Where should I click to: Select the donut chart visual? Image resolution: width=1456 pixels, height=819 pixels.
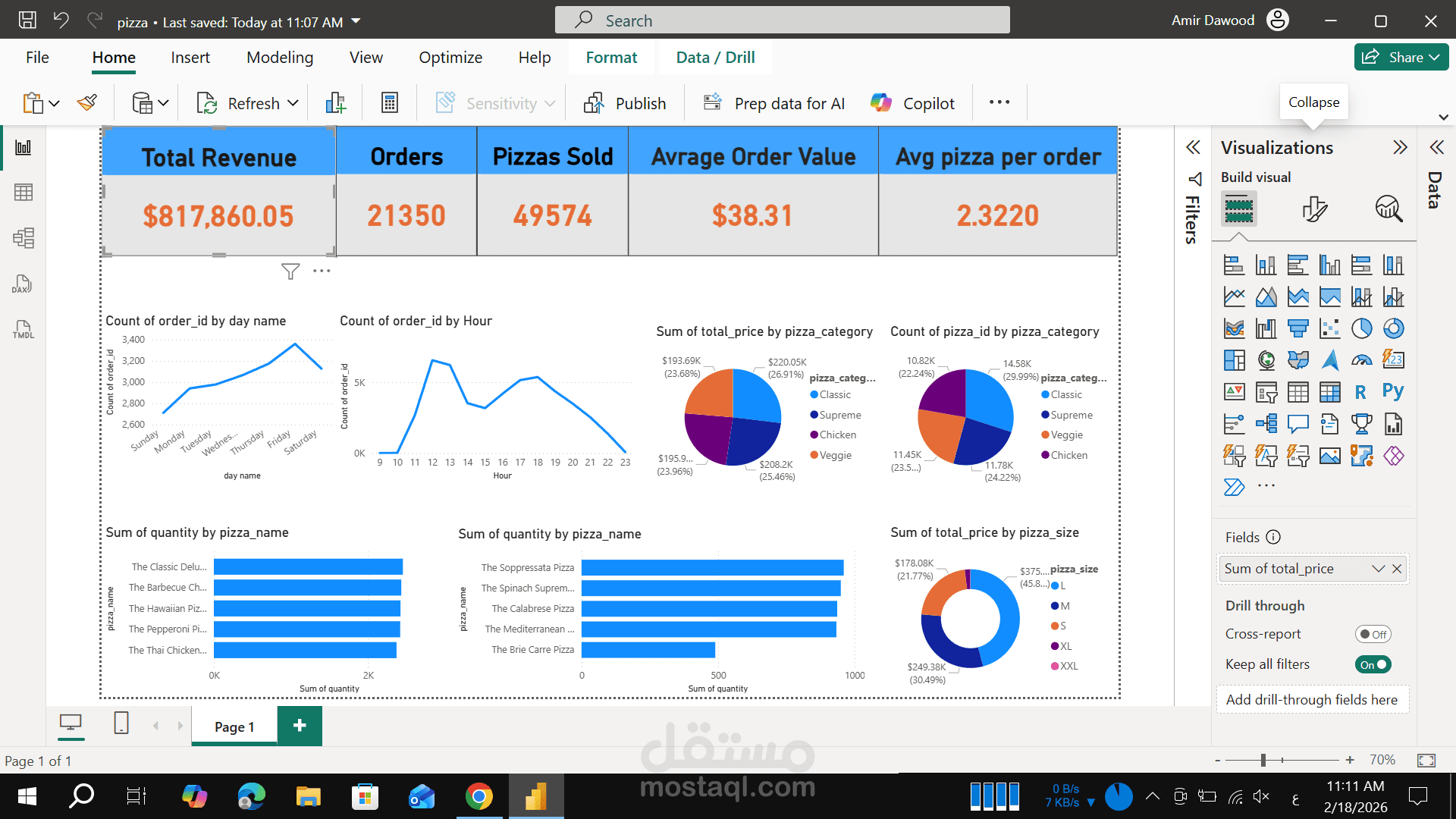[1393, 328]
